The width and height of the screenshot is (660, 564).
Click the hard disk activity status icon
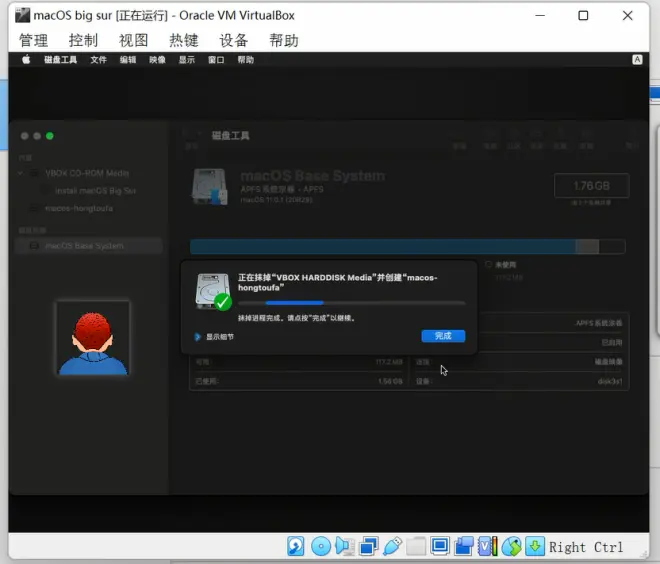click(x=296, y=546)
